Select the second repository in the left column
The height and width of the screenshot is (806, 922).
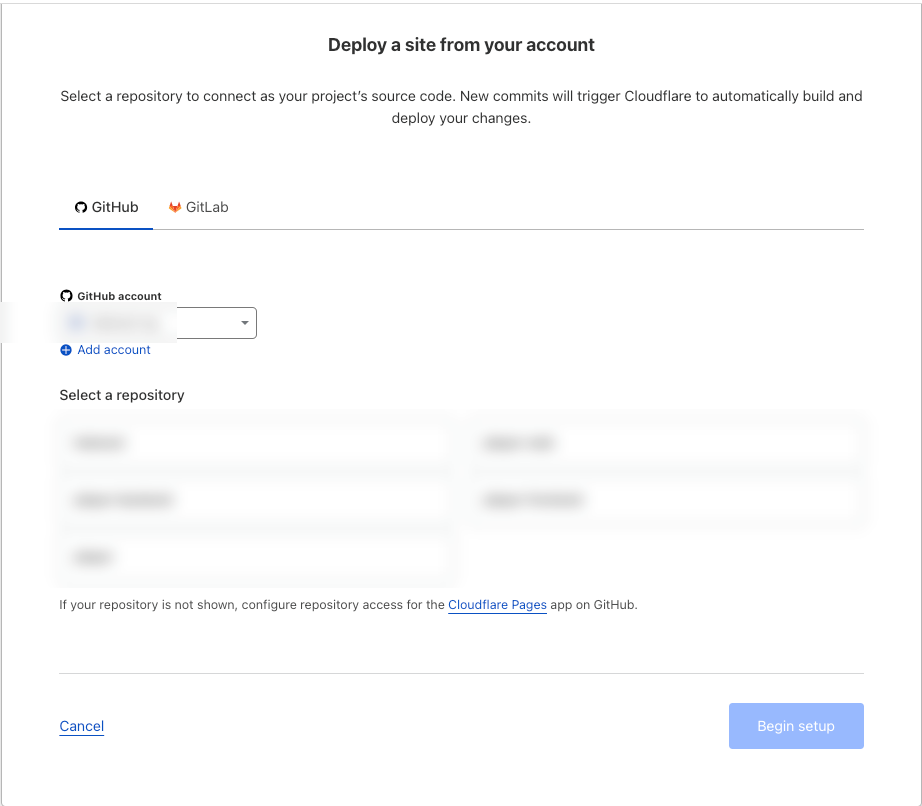pos(253,499)
